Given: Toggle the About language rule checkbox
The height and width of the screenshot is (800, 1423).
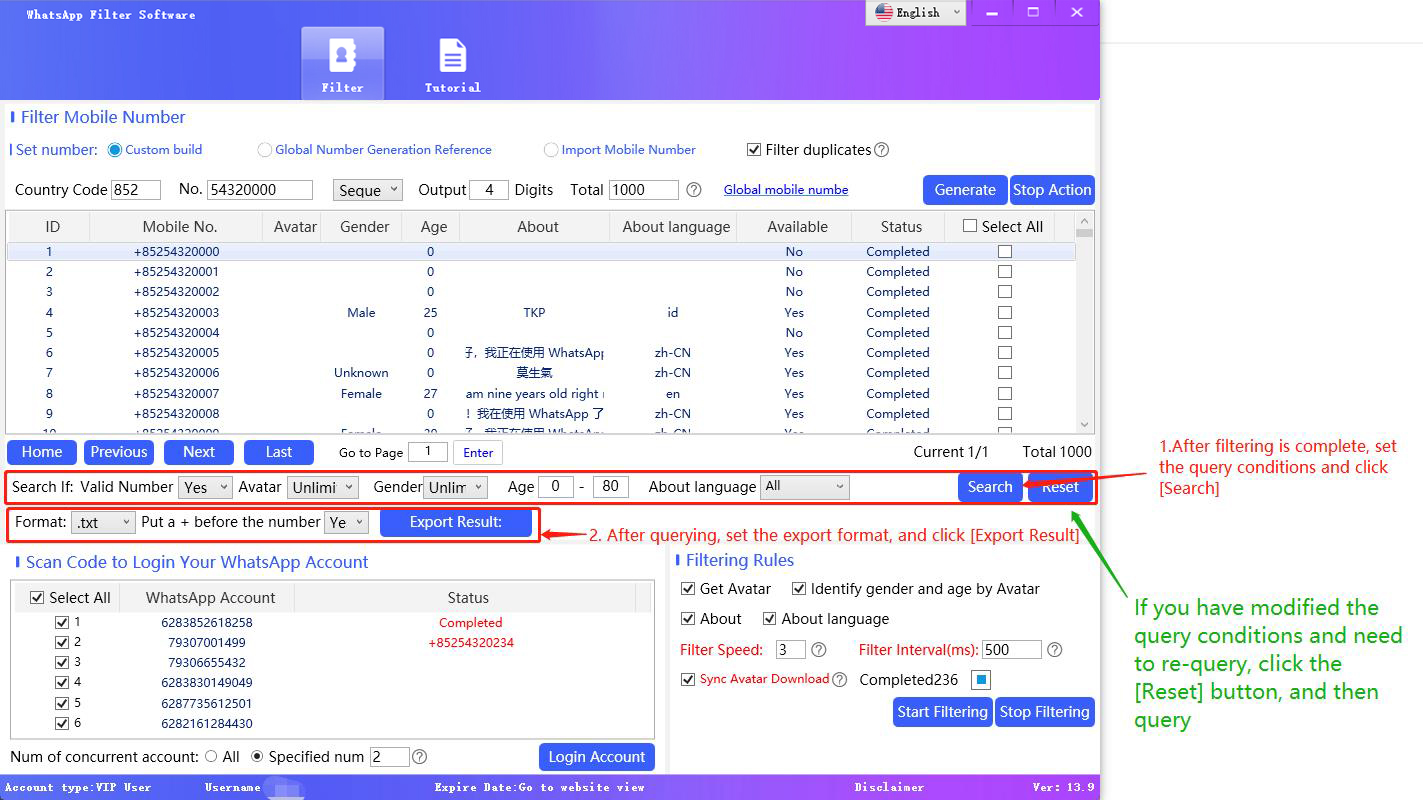Looking at the screenshot, I should [770, 619].
